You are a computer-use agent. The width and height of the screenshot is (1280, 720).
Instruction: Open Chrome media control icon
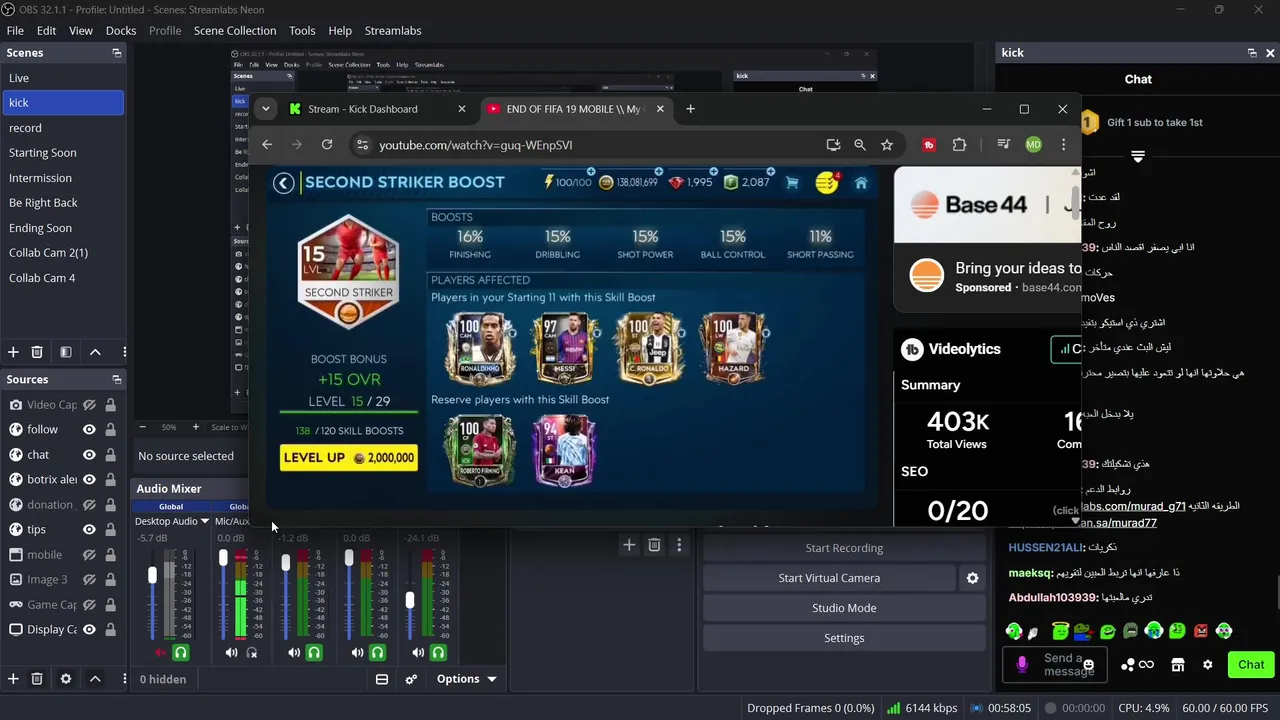click(1006, 145)
